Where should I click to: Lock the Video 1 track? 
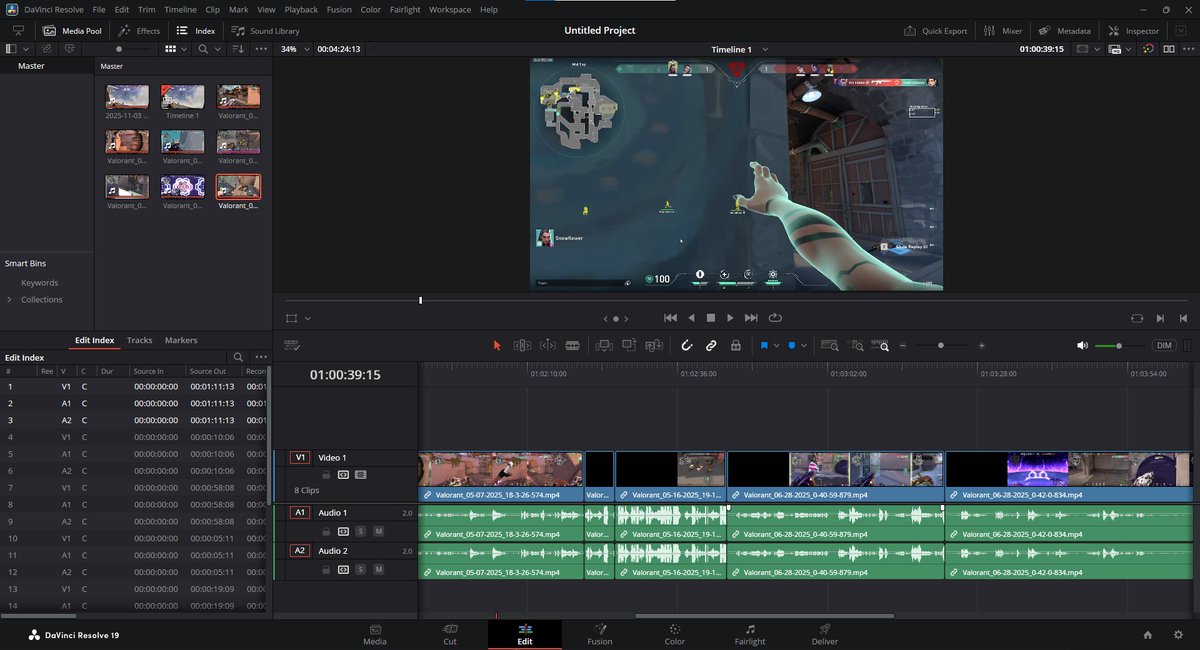326,475
